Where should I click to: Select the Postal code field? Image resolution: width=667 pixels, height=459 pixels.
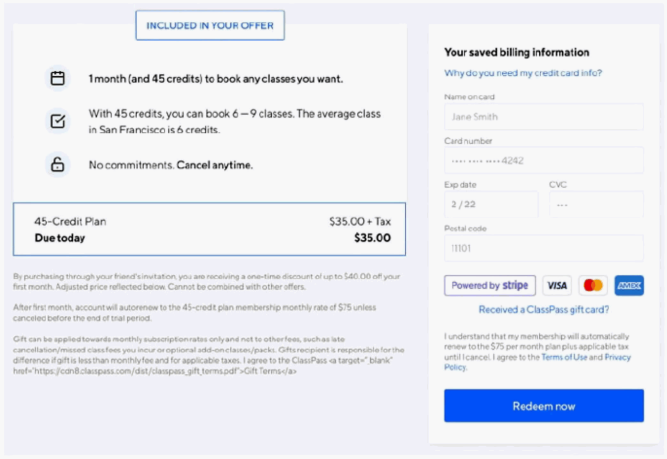coord(543,248)
